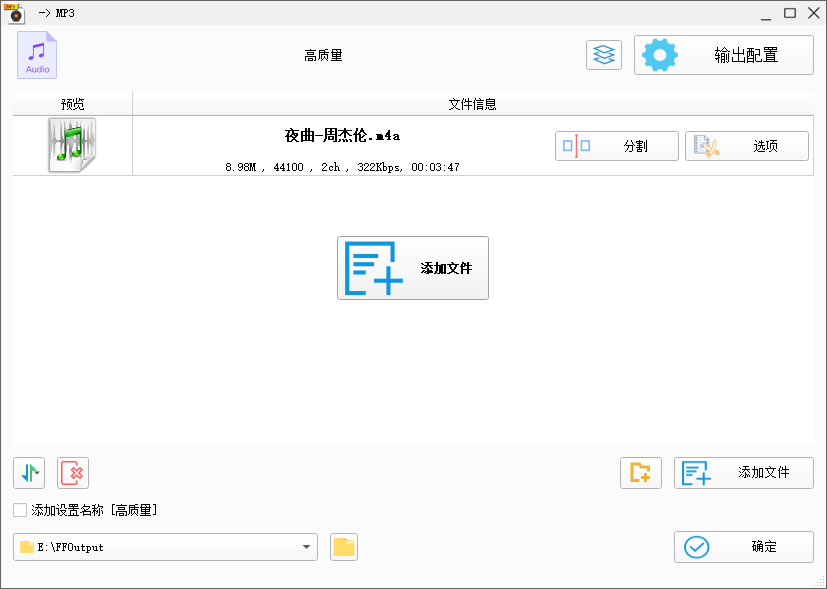
Task: Open the stacked layers preset icon
Action: pos(603,55)
